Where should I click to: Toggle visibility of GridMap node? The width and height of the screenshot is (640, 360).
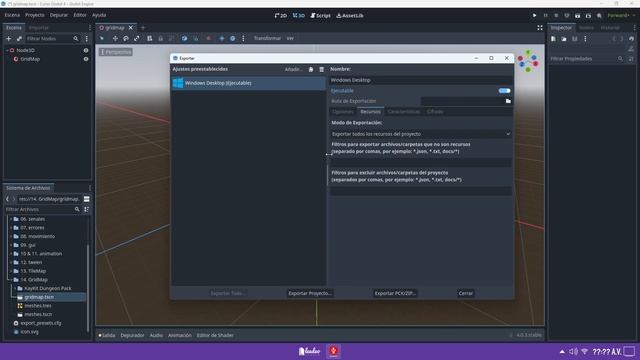tap(86, 59)
